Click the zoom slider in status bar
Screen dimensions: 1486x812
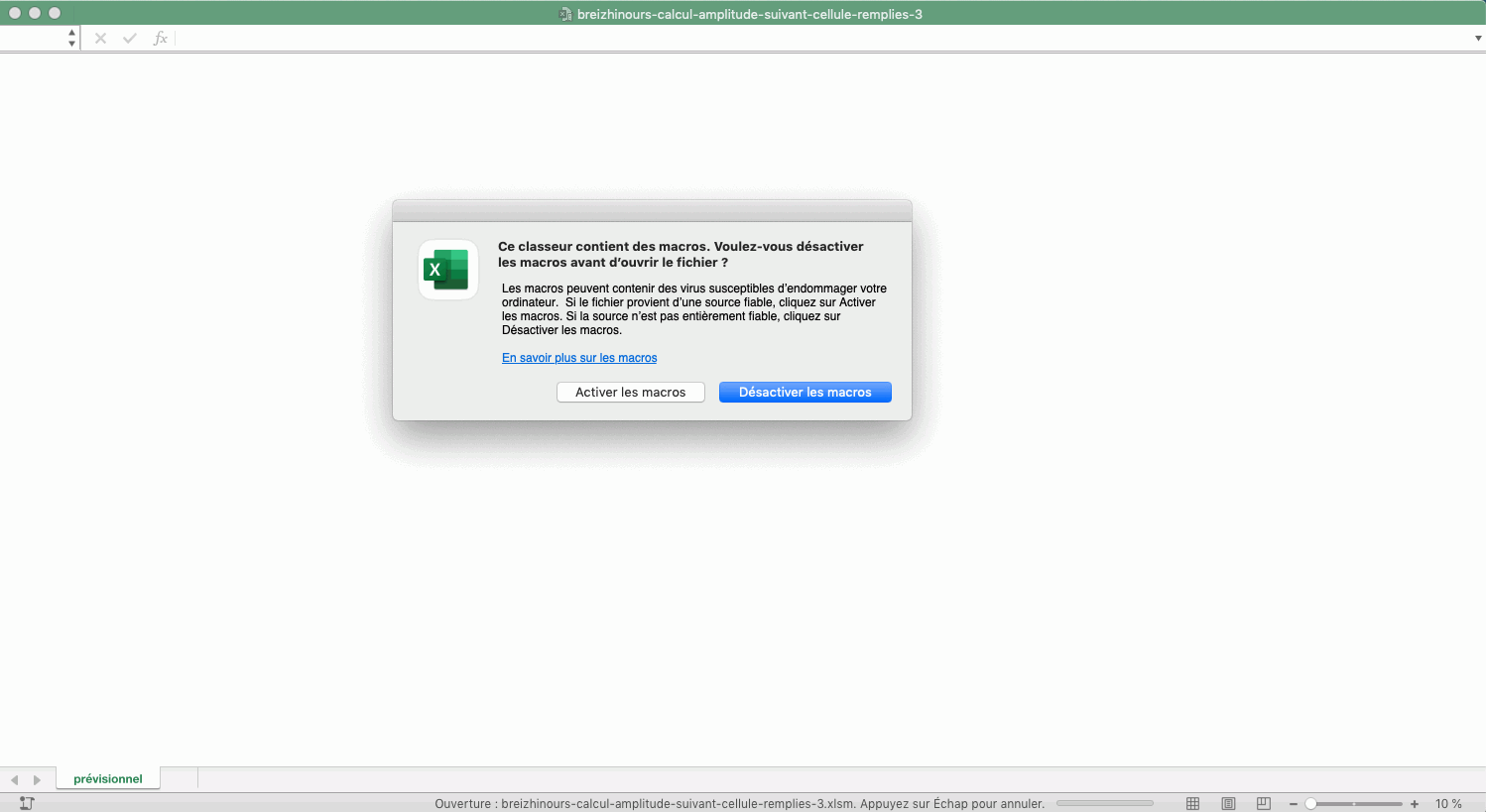(x=1354, y=804)
